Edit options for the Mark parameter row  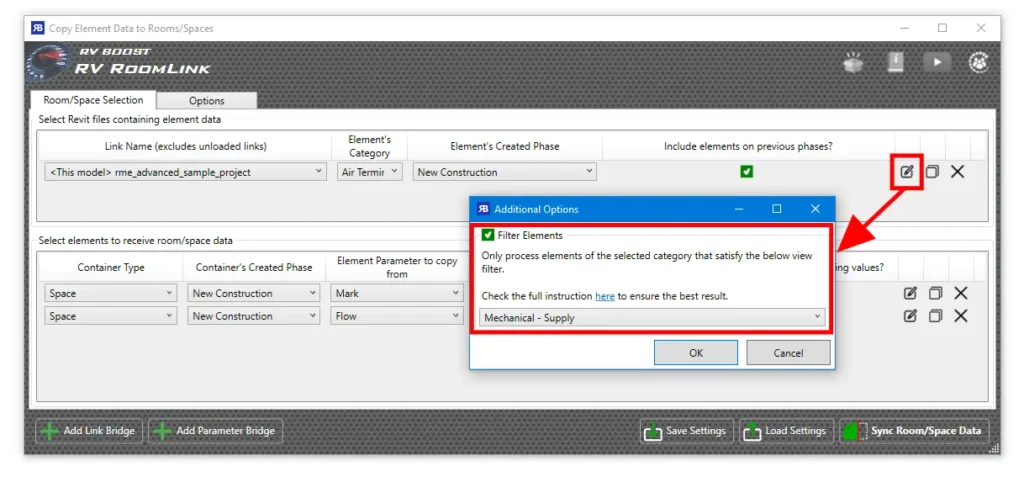click(910, 293)
